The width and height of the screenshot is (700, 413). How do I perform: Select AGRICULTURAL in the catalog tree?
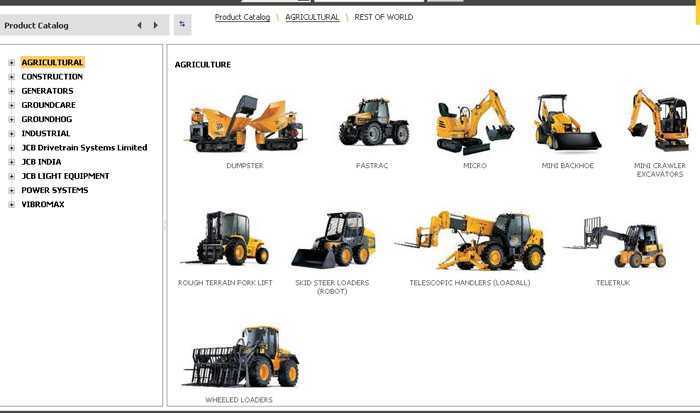point(52,63)
